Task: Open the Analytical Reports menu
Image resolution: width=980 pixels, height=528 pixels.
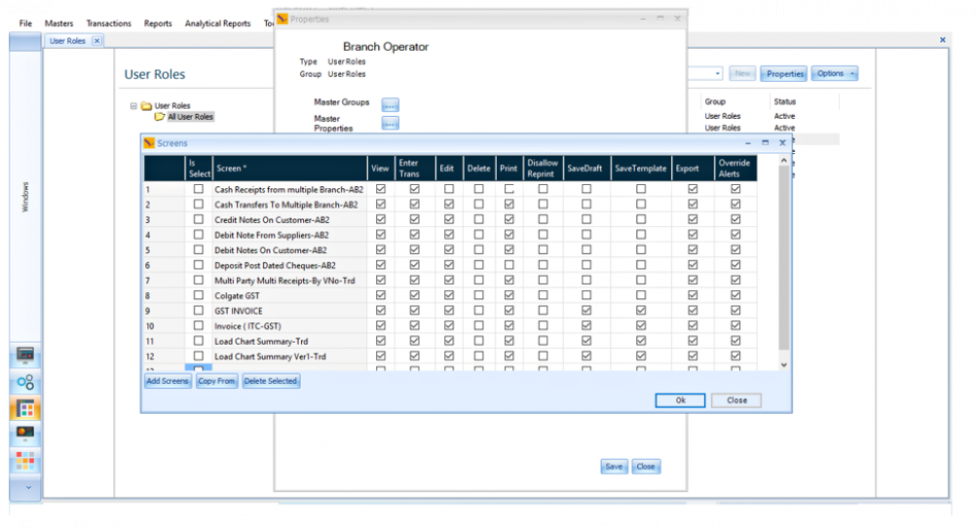Action: pyautogui.click(x=217, y=23)
